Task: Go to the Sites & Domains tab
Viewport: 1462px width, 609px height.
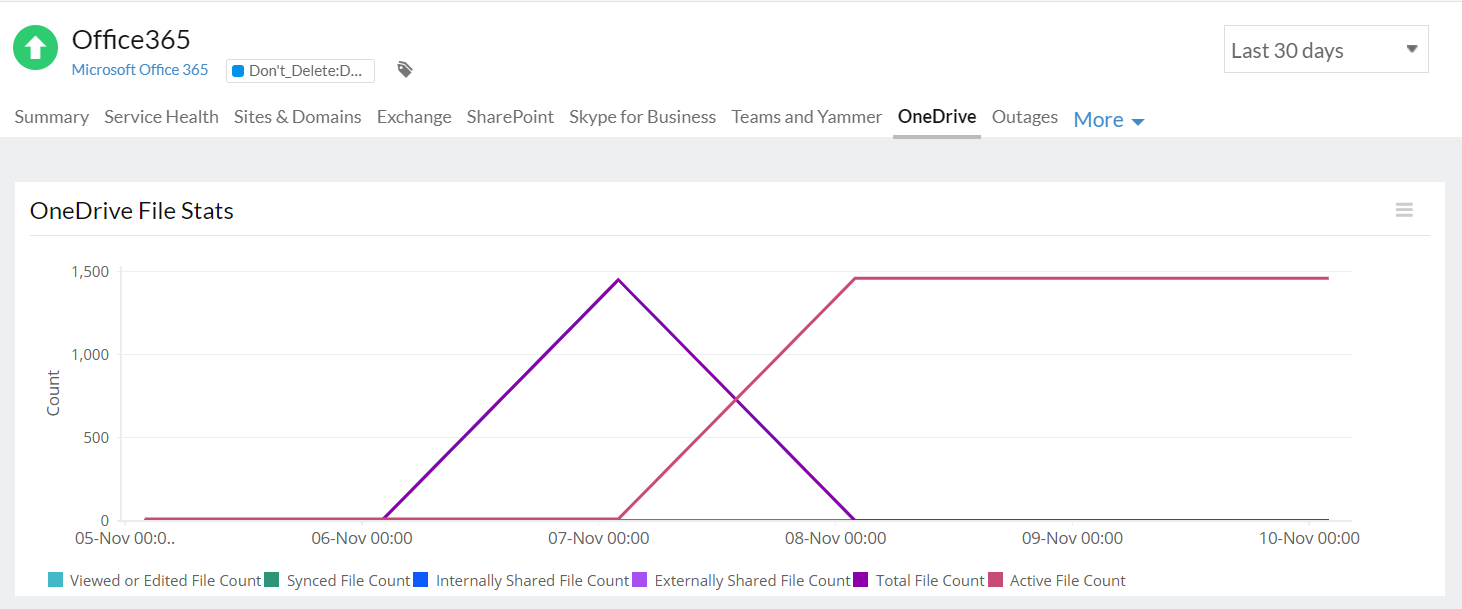Action: tap(298, 117)
